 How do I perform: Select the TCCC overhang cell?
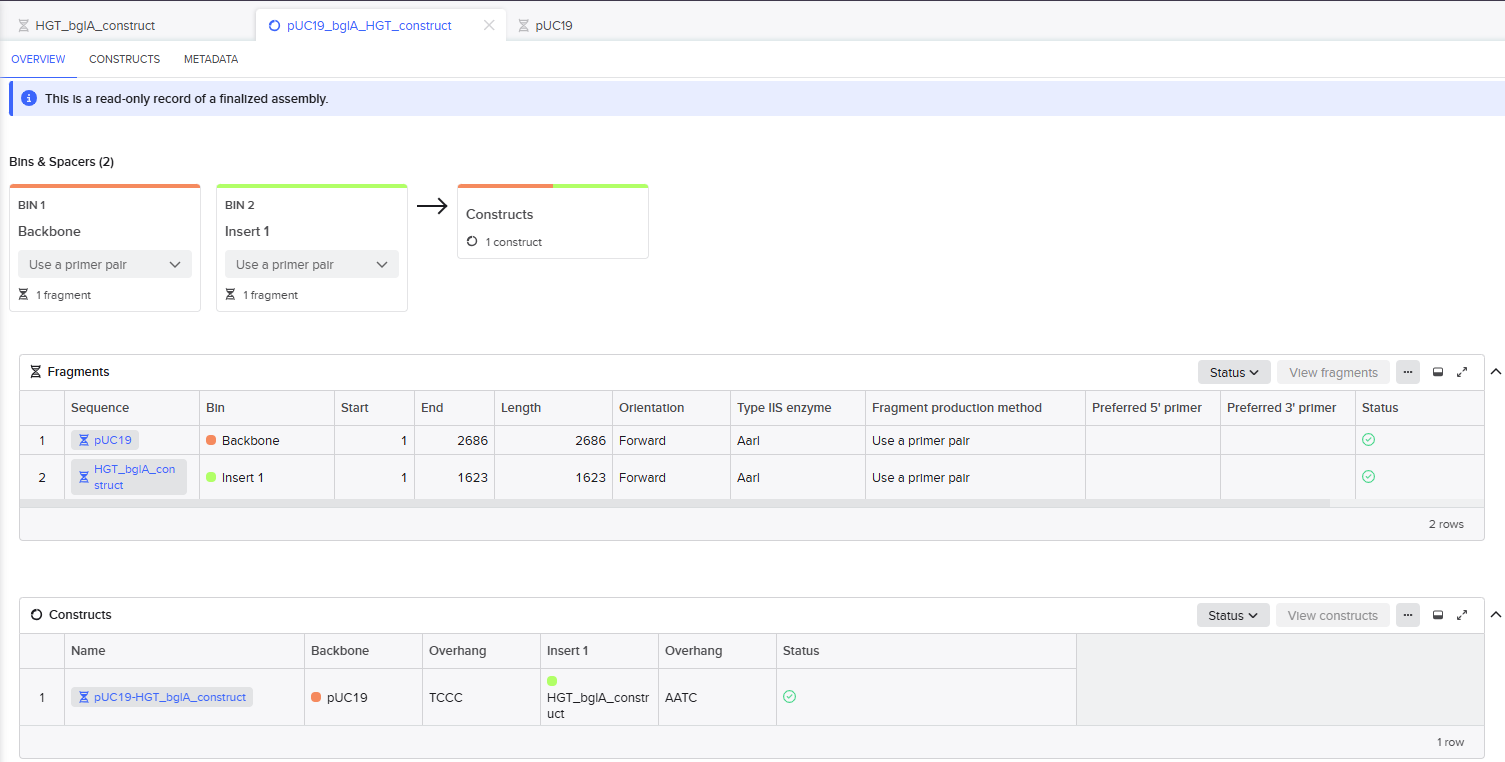coord(481,697)
